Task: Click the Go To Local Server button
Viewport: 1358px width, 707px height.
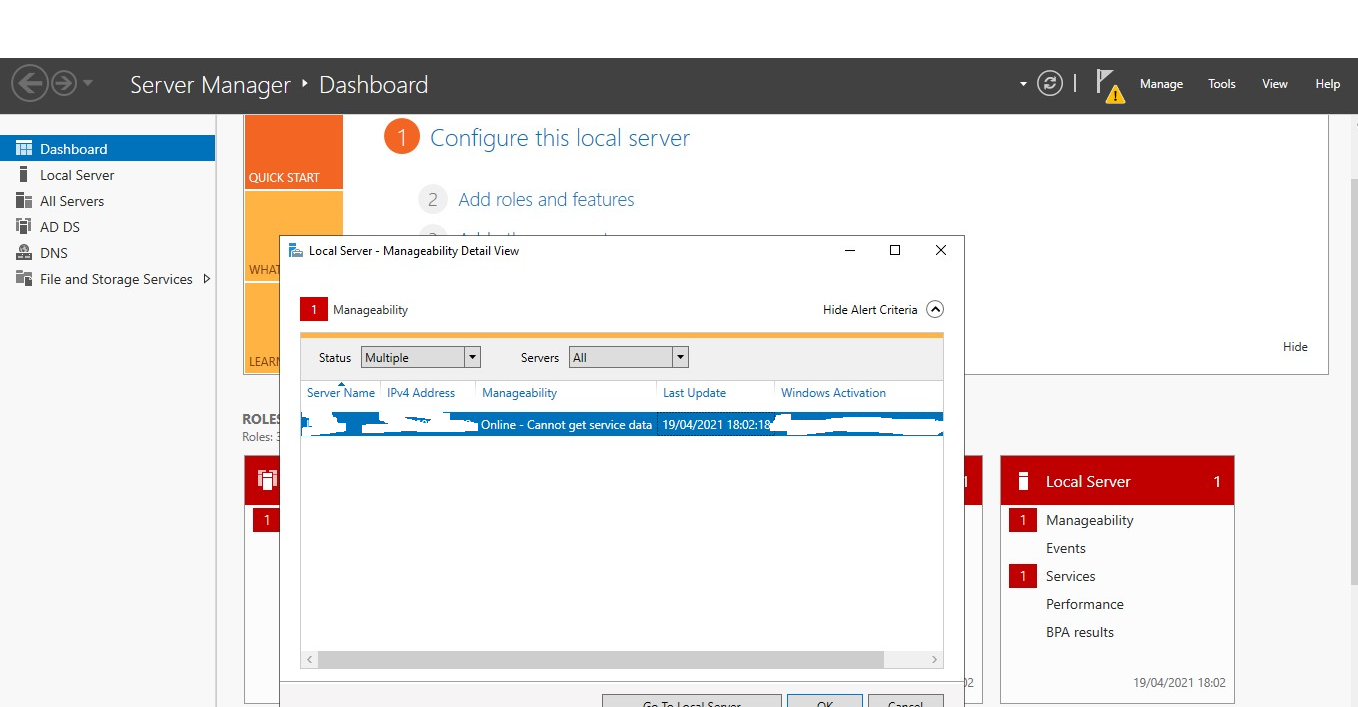Action: pyautogui.click(x=691, y=701)
